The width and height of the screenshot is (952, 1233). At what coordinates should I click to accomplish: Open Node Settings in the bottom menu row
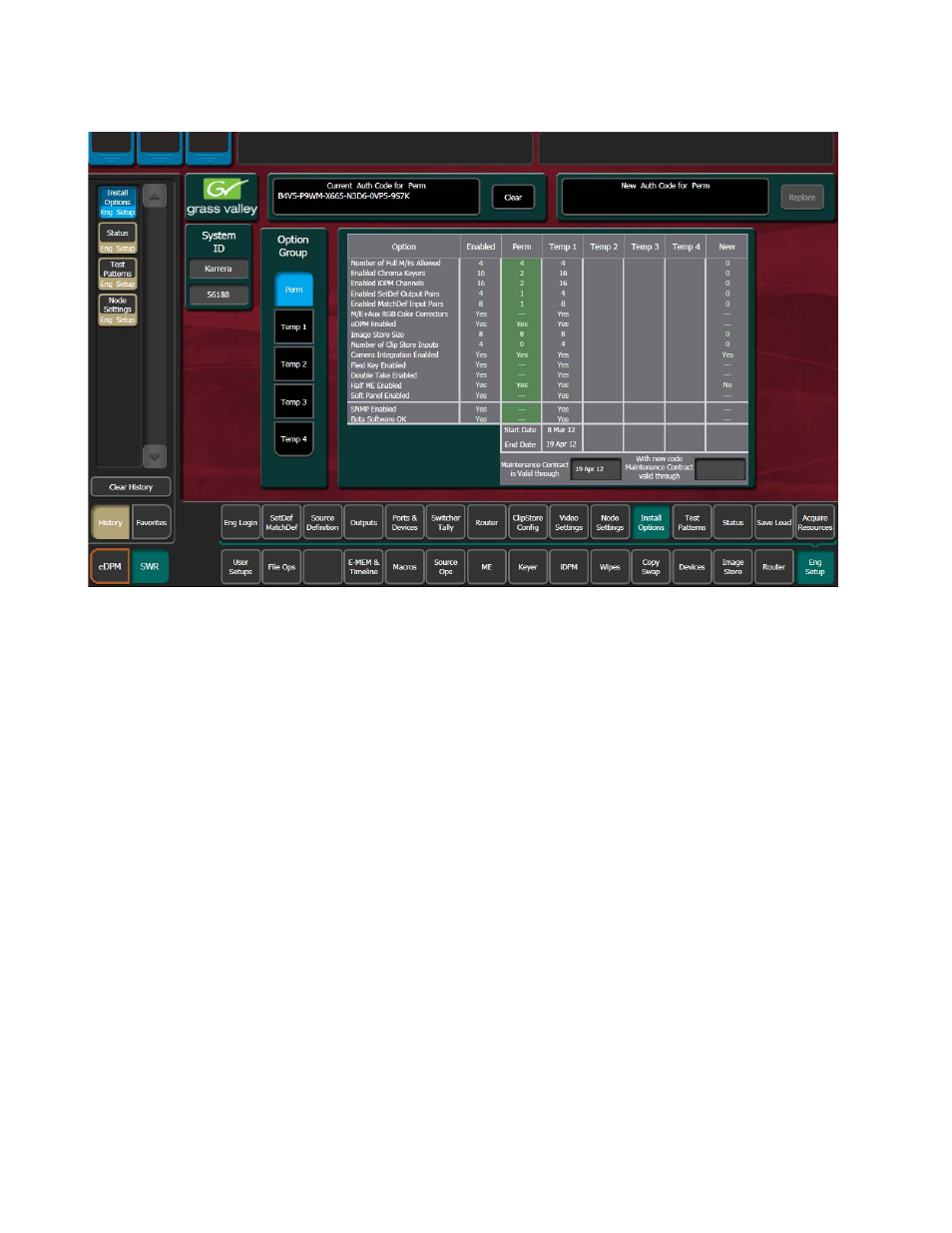[x=610, y=522]
